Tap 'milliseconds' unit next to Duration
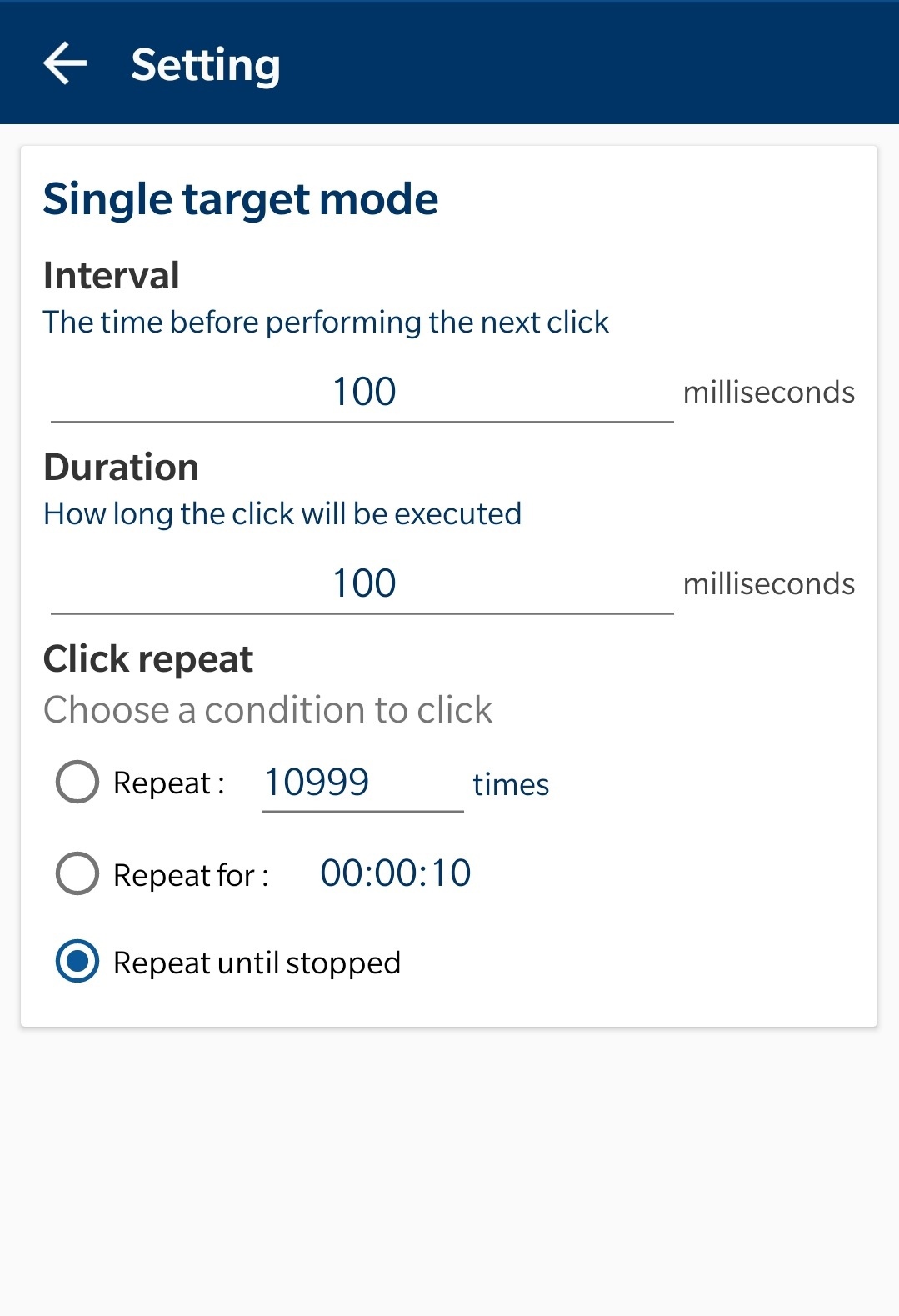Viewport: 899px width, 1316px height. 768,584
